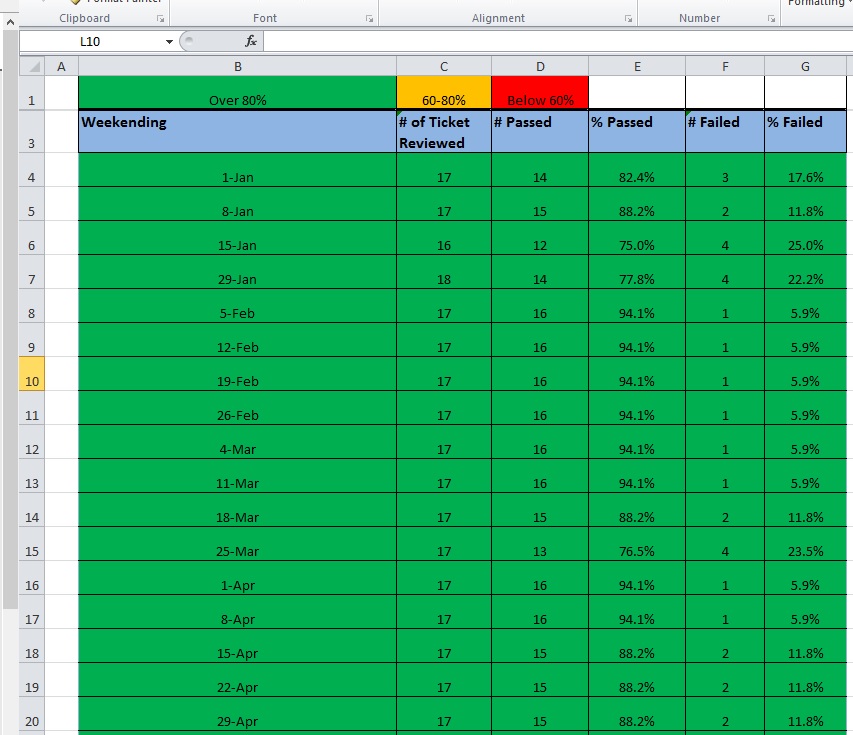Click the '# Failed' header cell
This screenshot has width=853, height=735.
(x=725, y=132)
